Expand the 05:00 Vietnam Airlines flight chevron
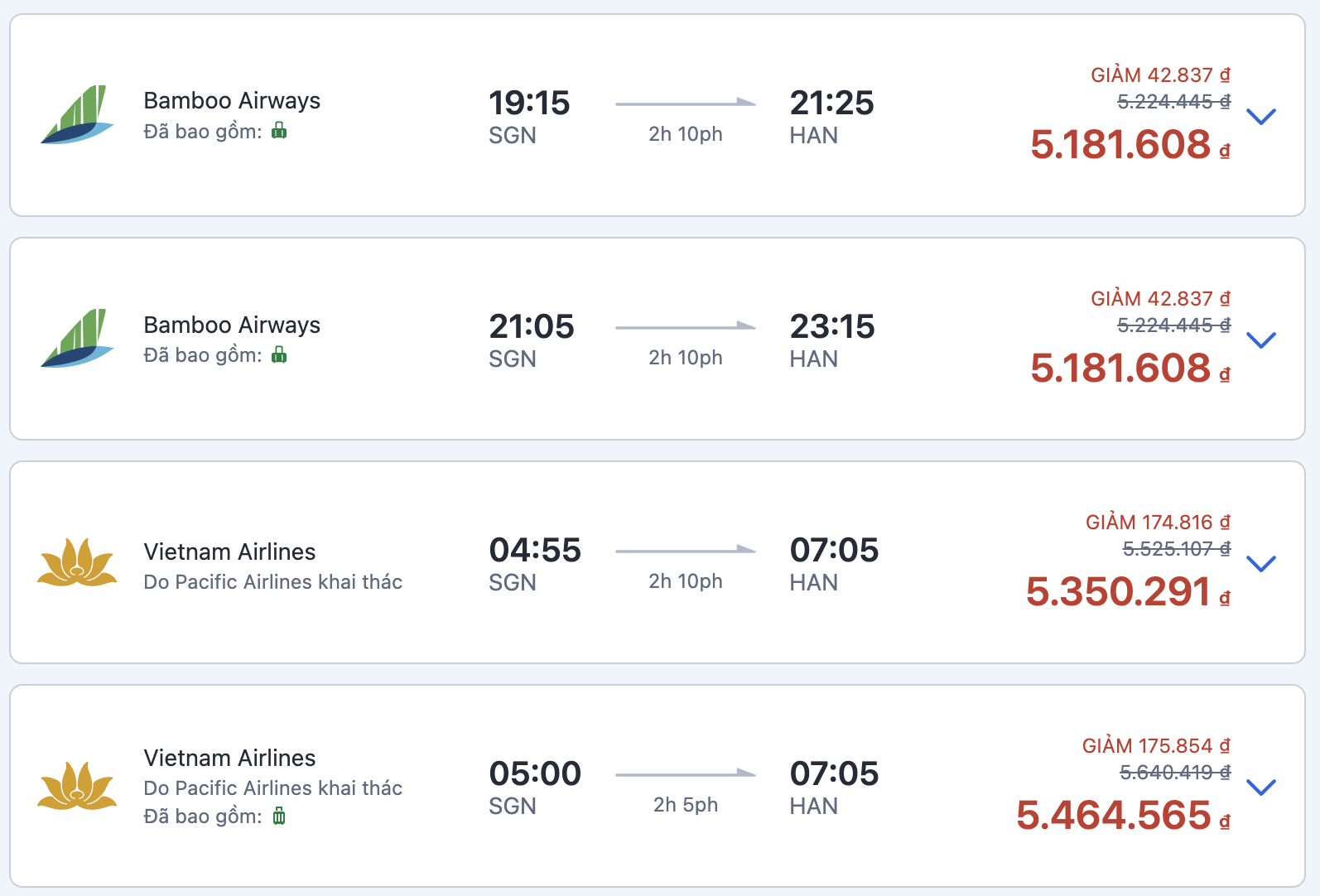The image size is (1320, 896). point(1260,787)
